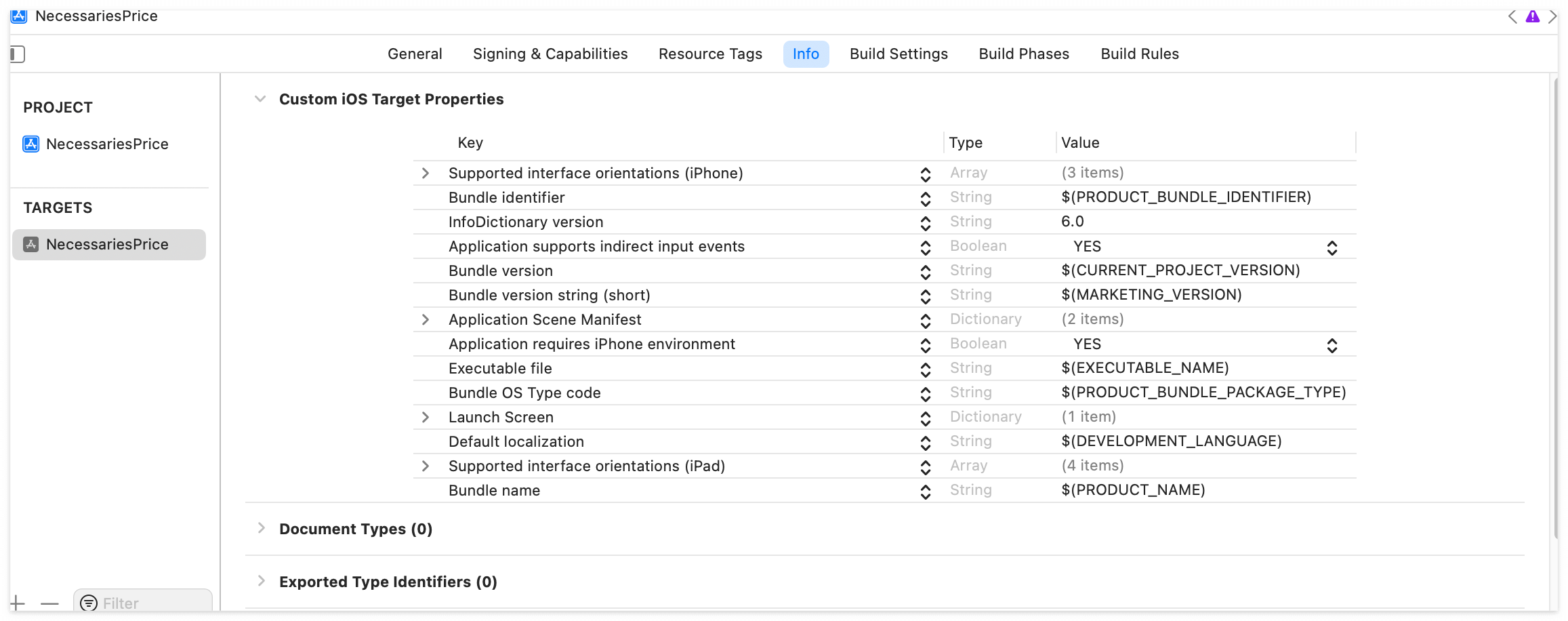
Task: Open the key stepper for Bundle identifier
Action: click(x=926, y=198)
